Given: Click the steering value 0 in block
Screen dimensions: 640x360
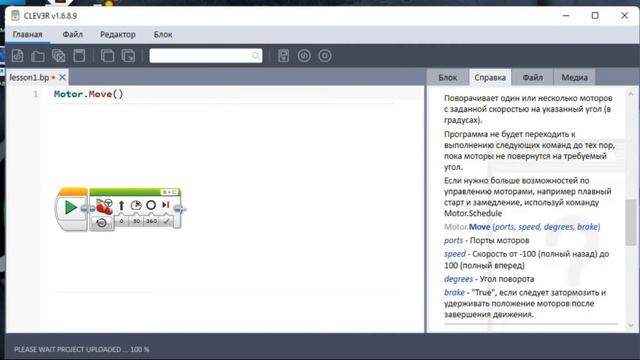Looking at the screenshot, I should tap(121, 221).
